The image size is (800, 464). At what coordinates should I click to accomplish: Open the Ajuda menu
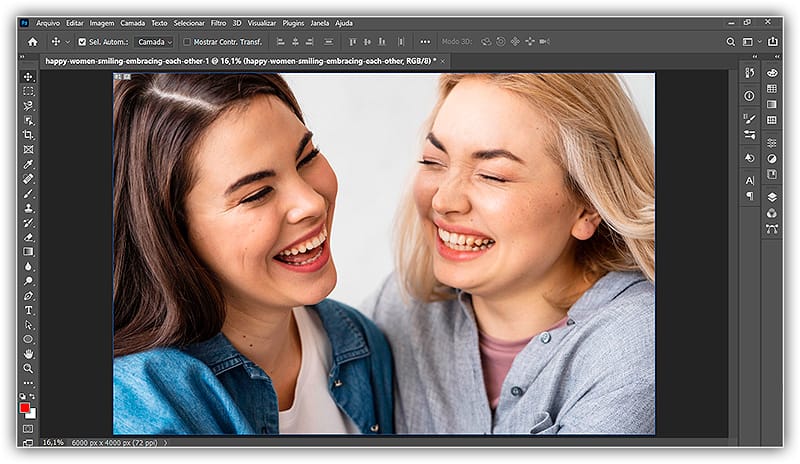344,23
